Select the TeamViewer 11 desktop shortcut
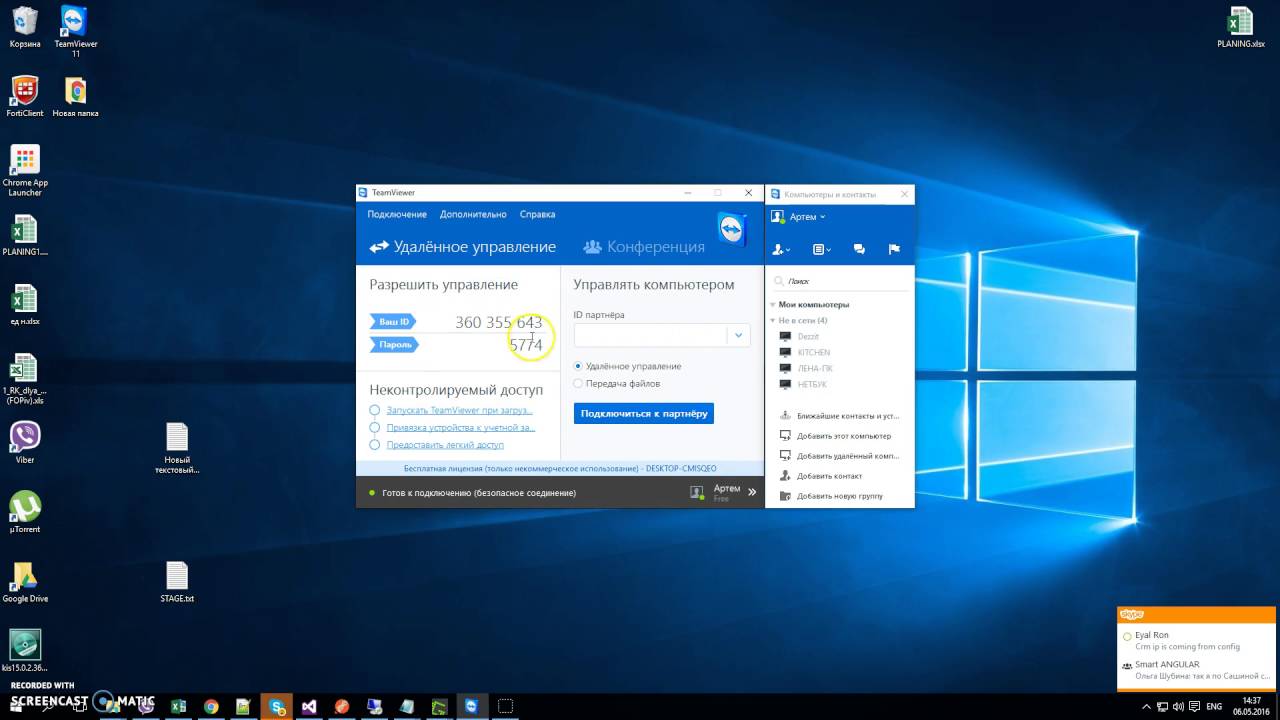The width and height of the screenshot is (1280, 720). (x=75, y=31)
